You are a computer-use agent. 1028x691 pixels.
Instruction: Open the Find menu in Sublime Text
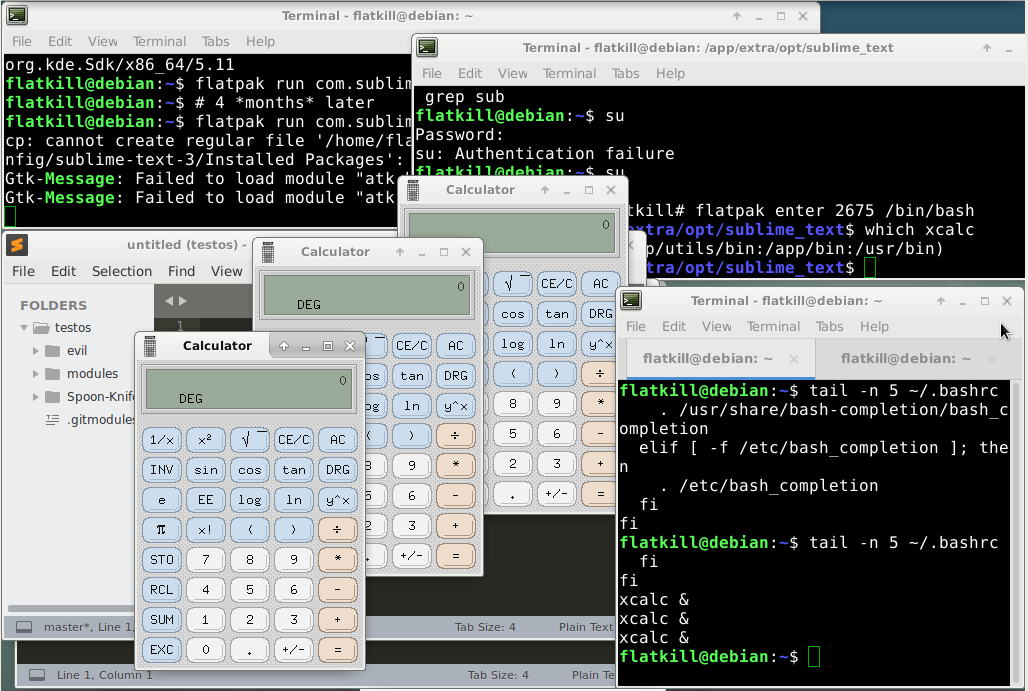(181, 271)
